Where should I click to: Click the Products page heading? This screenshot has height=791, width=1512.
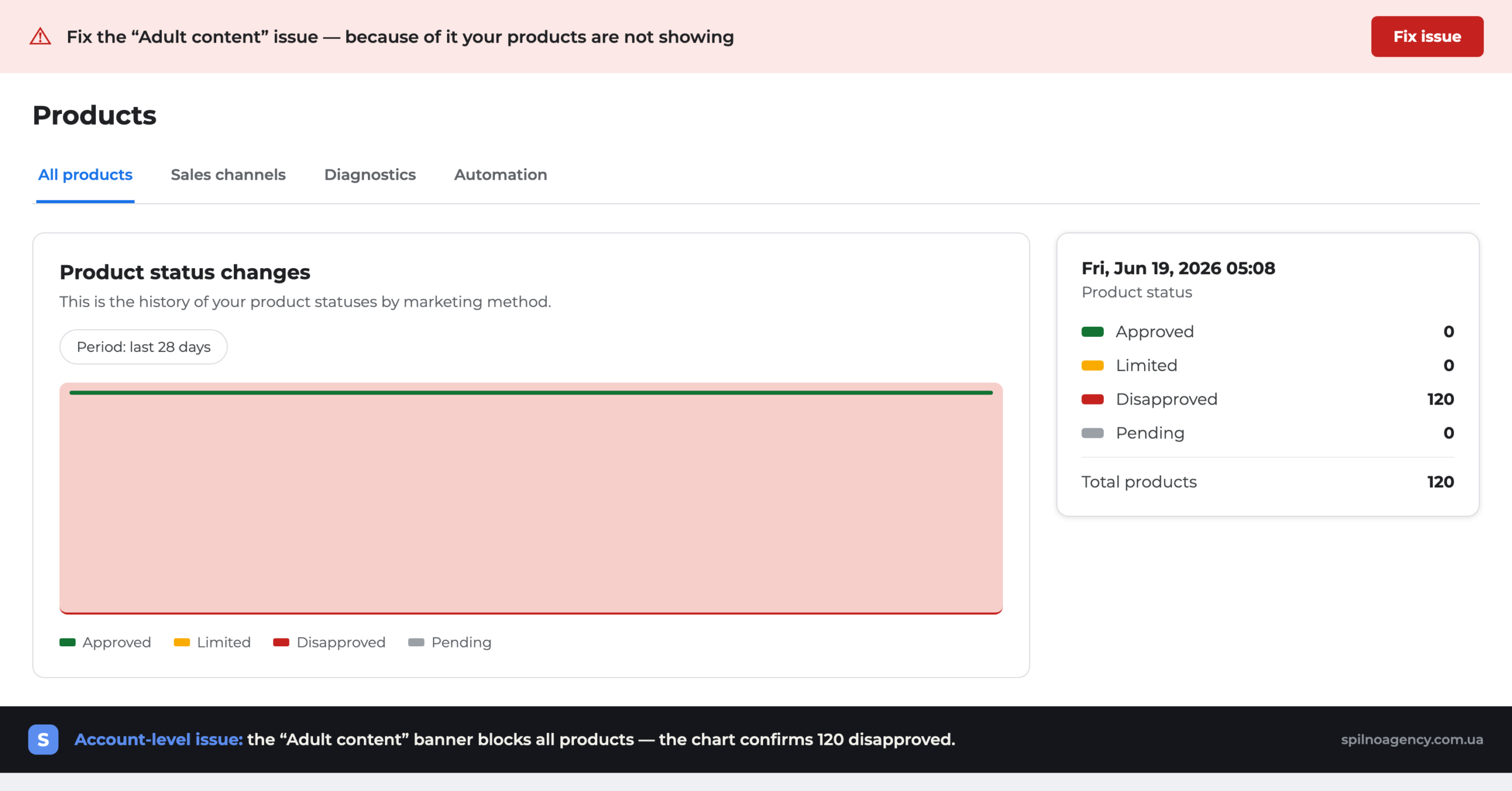pos(94,115)
